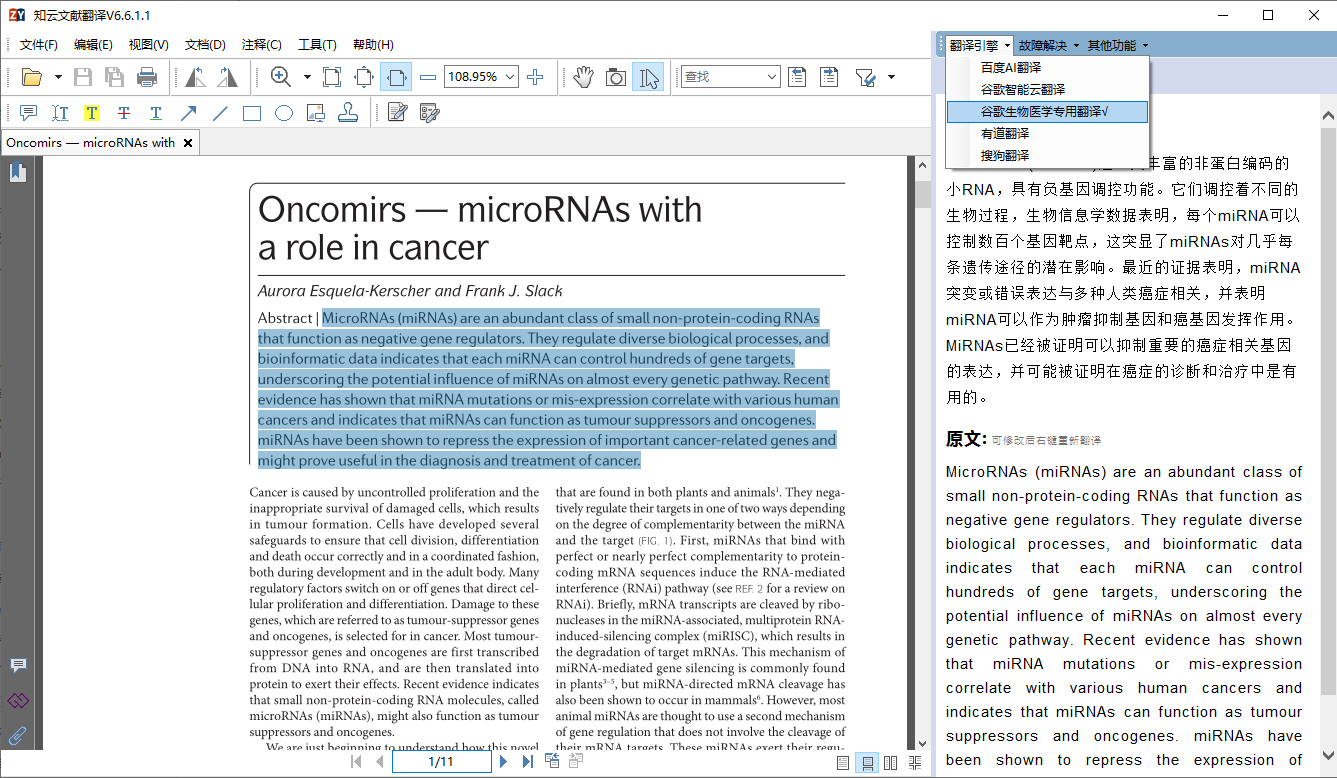Select the typewriter text tool
The width and height of the screenshot is (1337, 778).
(60, 113)
